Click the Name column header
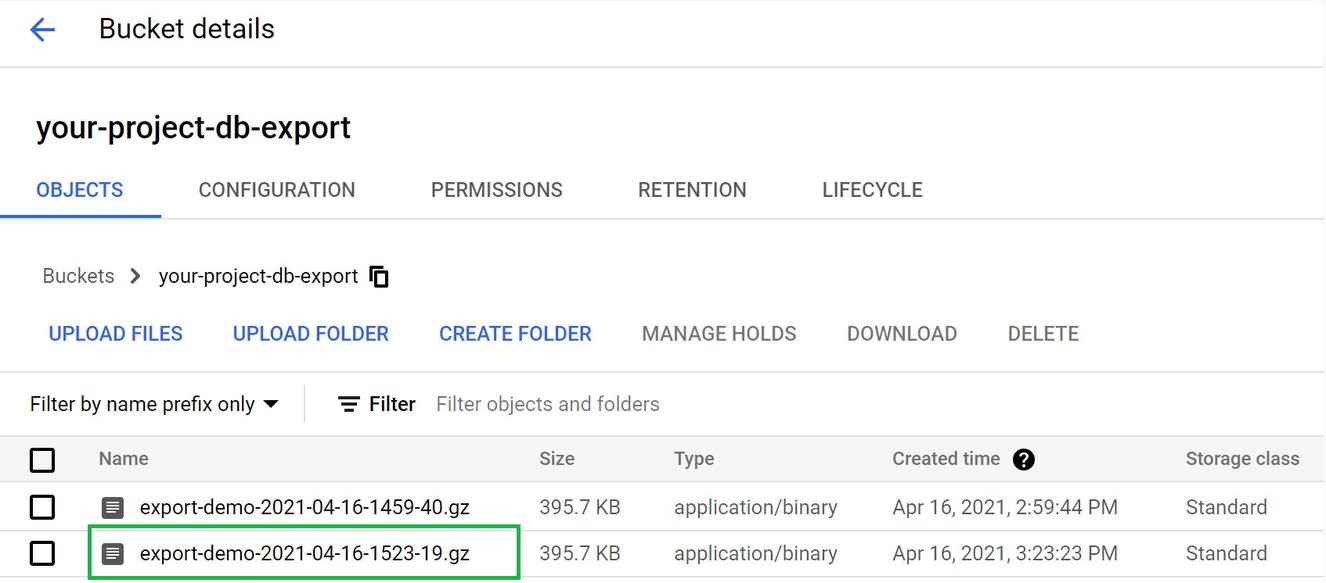1326x583 pixels. click(124, 459)
